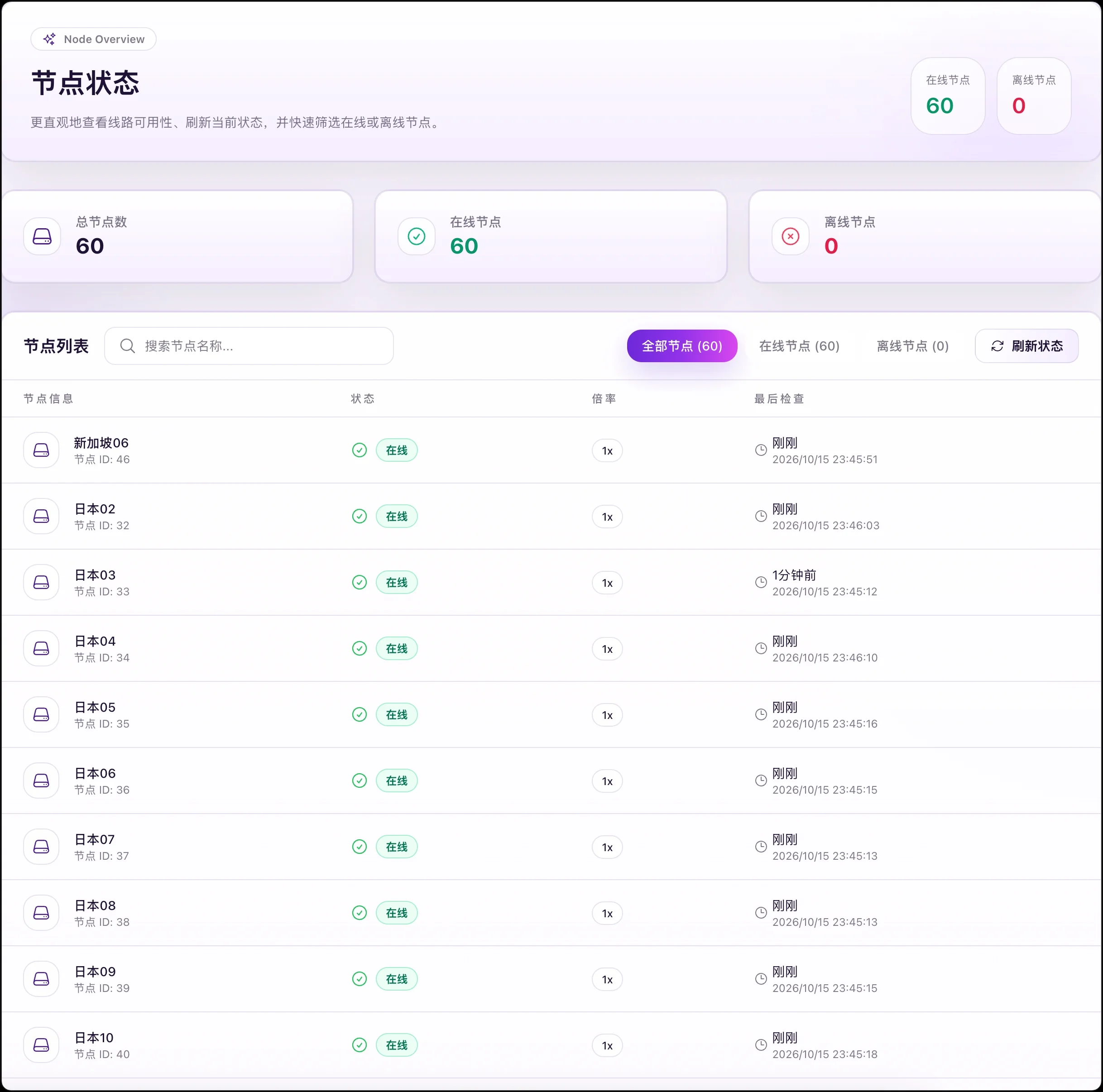Viewport: 1103px width, 1092px height.
Task: Select the 全部节点 (60) filter tab
Action: [682, 346]
